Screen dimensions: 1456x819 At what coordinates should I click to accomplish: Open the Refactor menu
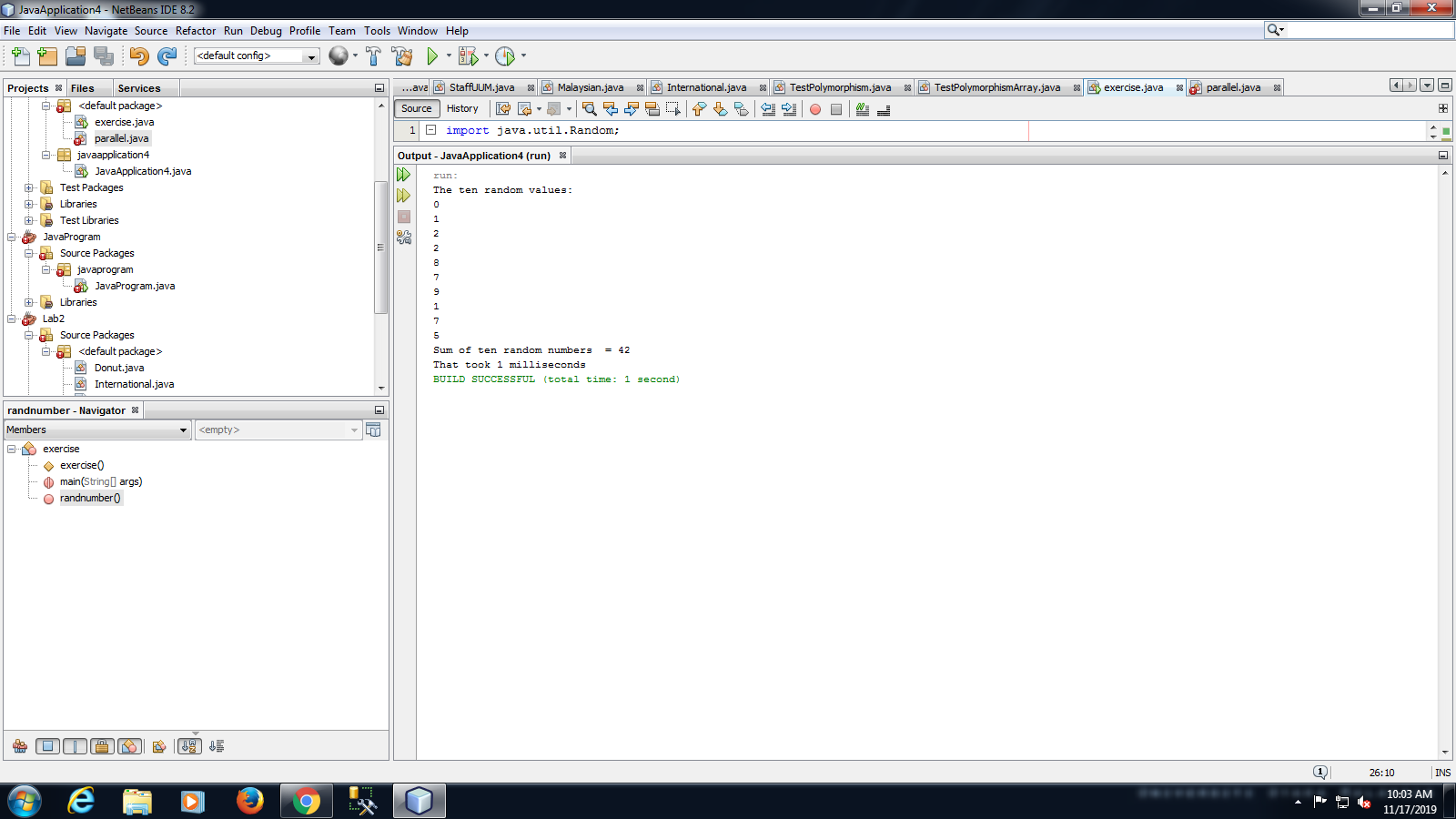196,31
